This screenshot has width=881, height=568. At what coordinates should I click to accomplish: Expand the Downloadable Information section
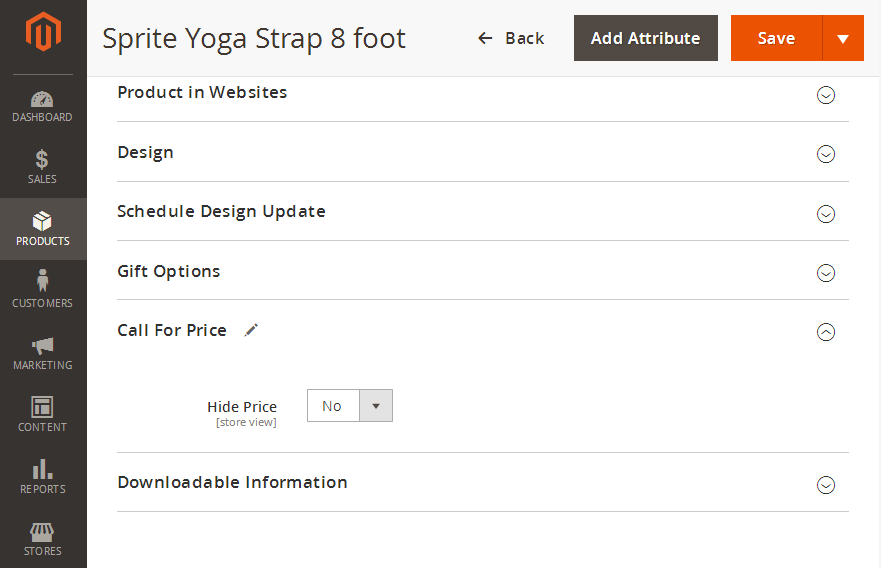[826, 485]
